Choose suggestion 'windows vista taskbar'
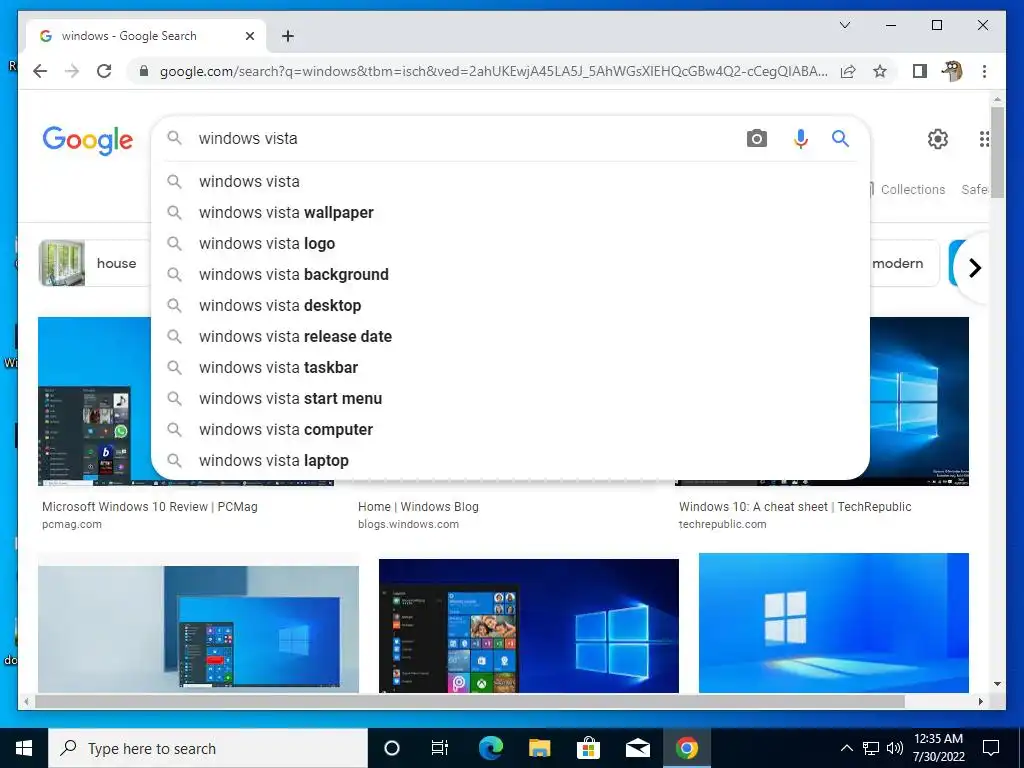Viewport: 1024px width, 768px height. tap(510, 368)
